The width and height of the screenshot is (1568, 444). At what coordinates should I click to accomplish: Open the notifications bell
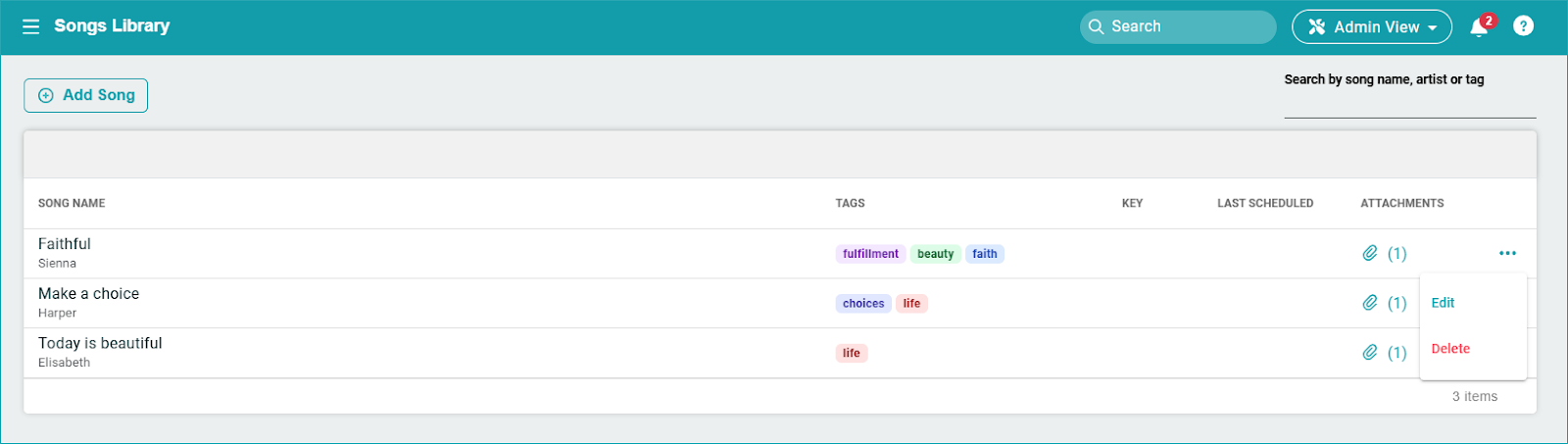coord(1479,27)
